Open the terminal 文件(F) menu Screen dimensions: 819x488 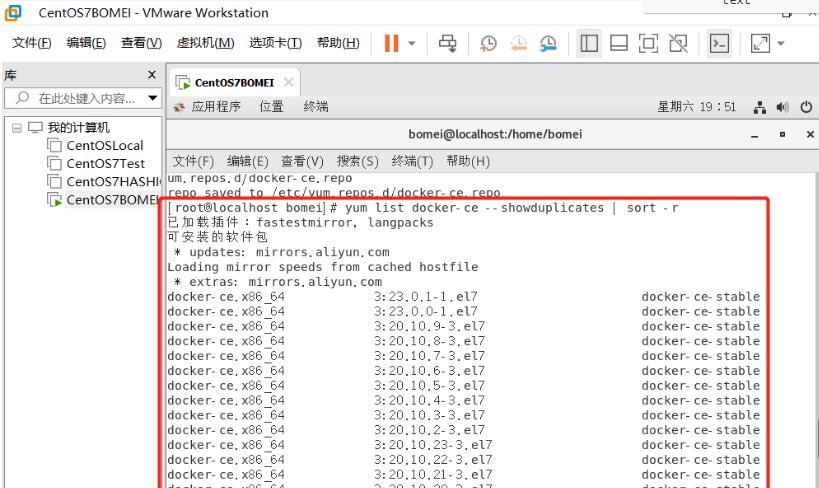pyautogui.click(x=193, y=161)
